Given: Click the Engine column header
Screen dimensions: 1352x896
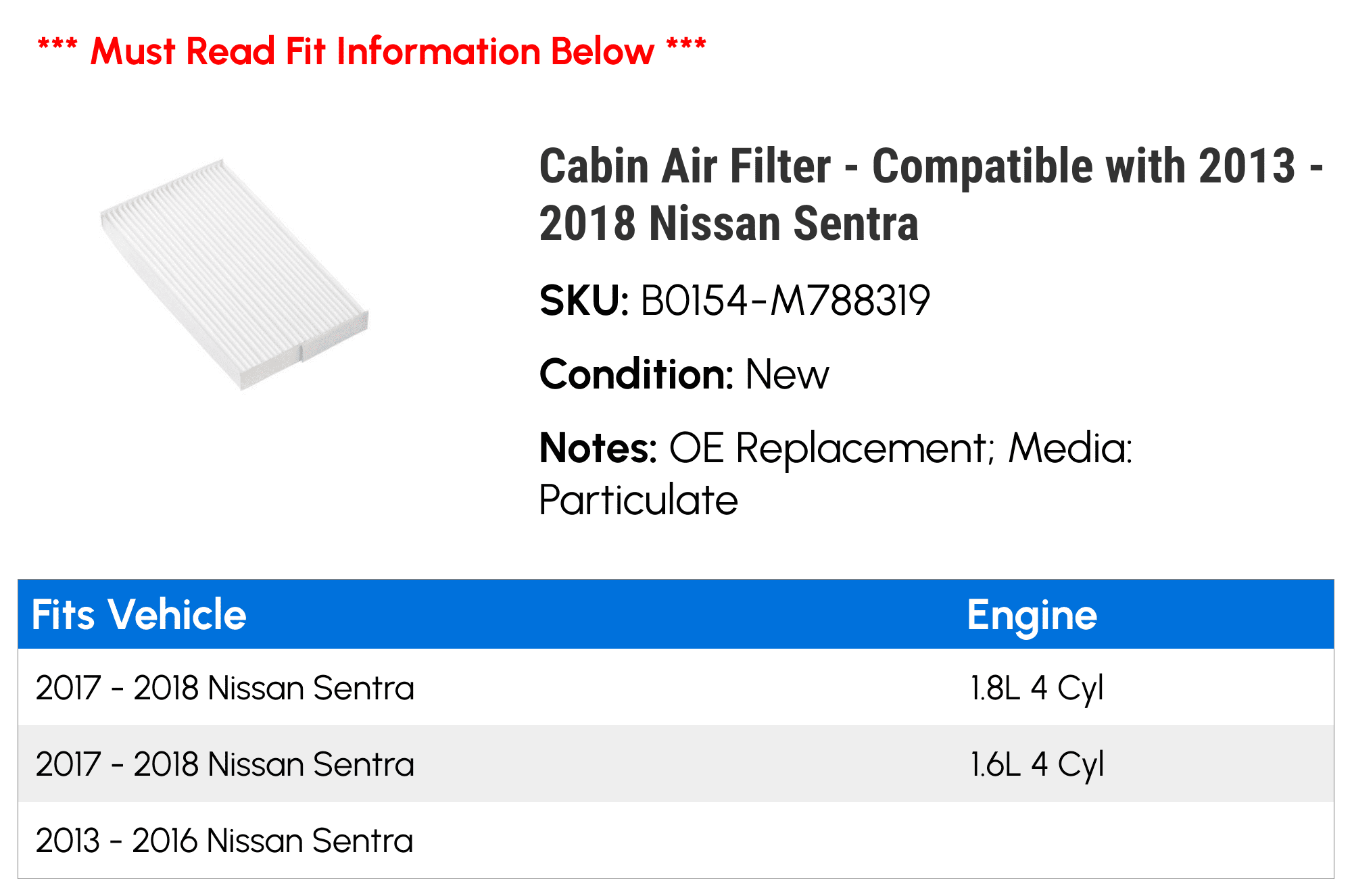Looking at the screenshot, I should 1032,616.
